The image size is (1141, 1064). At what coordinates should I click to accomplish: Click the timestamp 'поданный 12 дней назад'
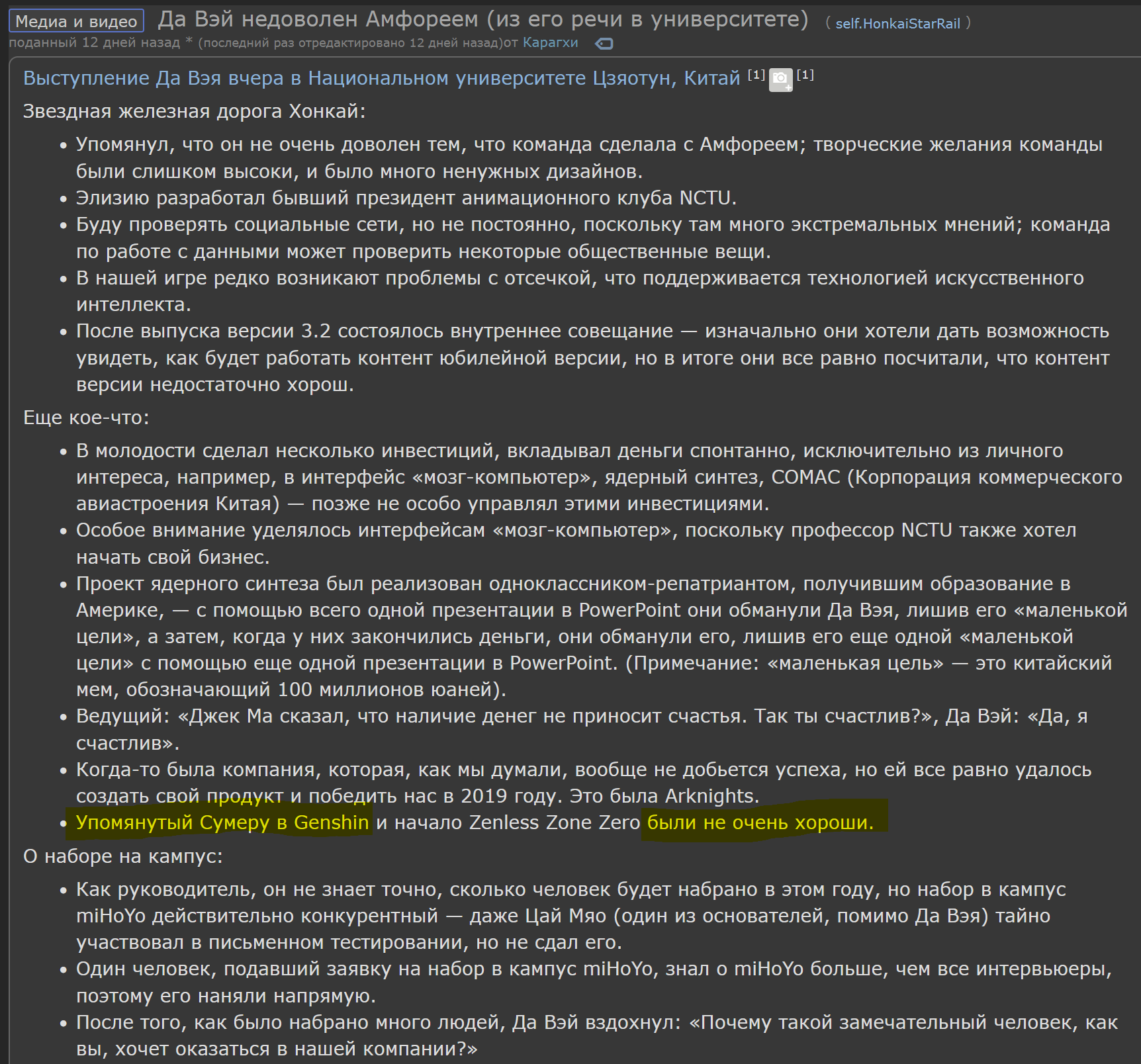pyautogui.click(x=94, y=43)
